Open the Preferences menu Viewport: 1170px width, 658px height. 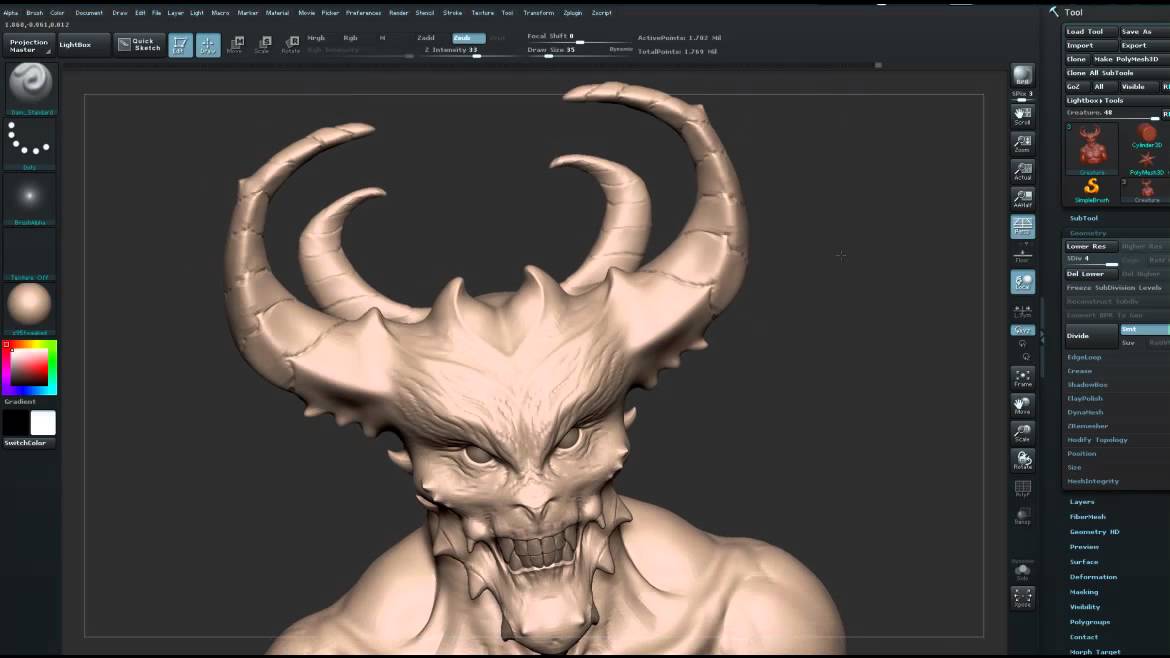coord(363,13)
